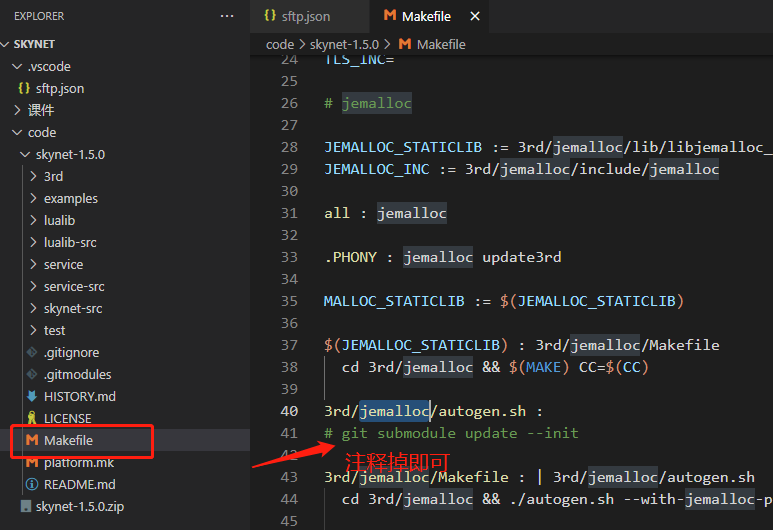
Task: Click MALLOC_STATICLIB on line 35
Action: (x=394, y=301)
